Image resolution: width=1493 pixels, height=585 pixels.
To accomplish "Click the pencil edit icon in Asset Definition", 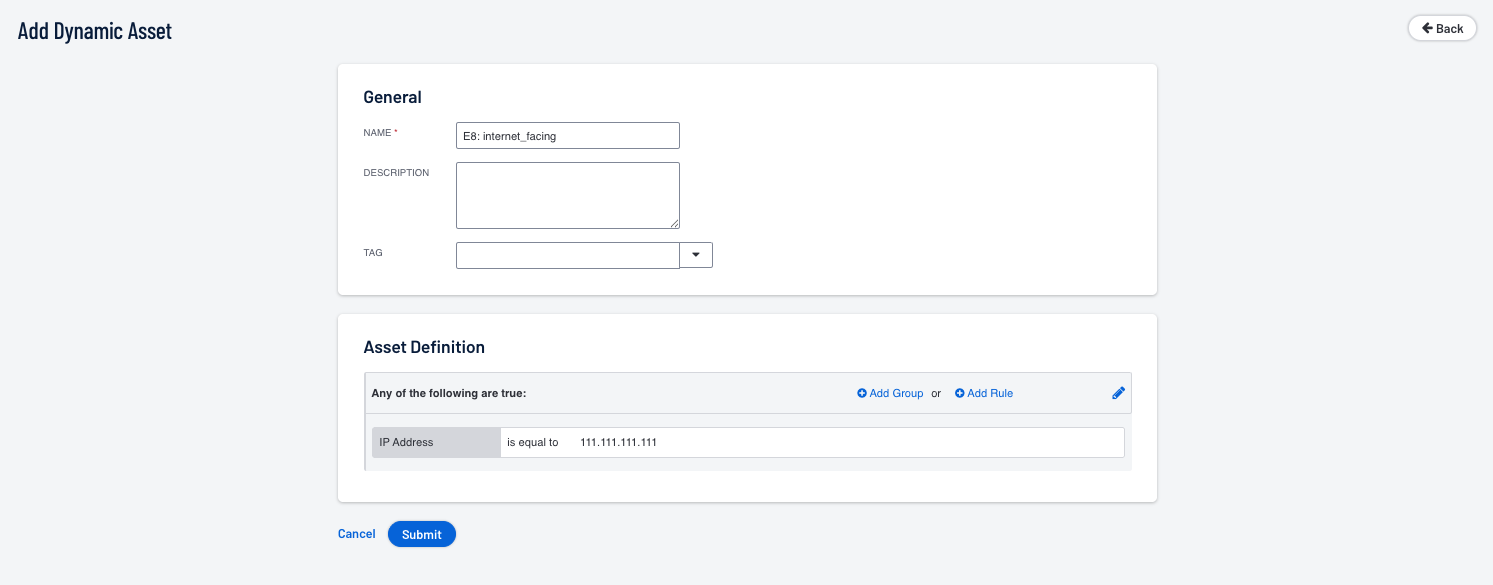I will pos(1118,393).
